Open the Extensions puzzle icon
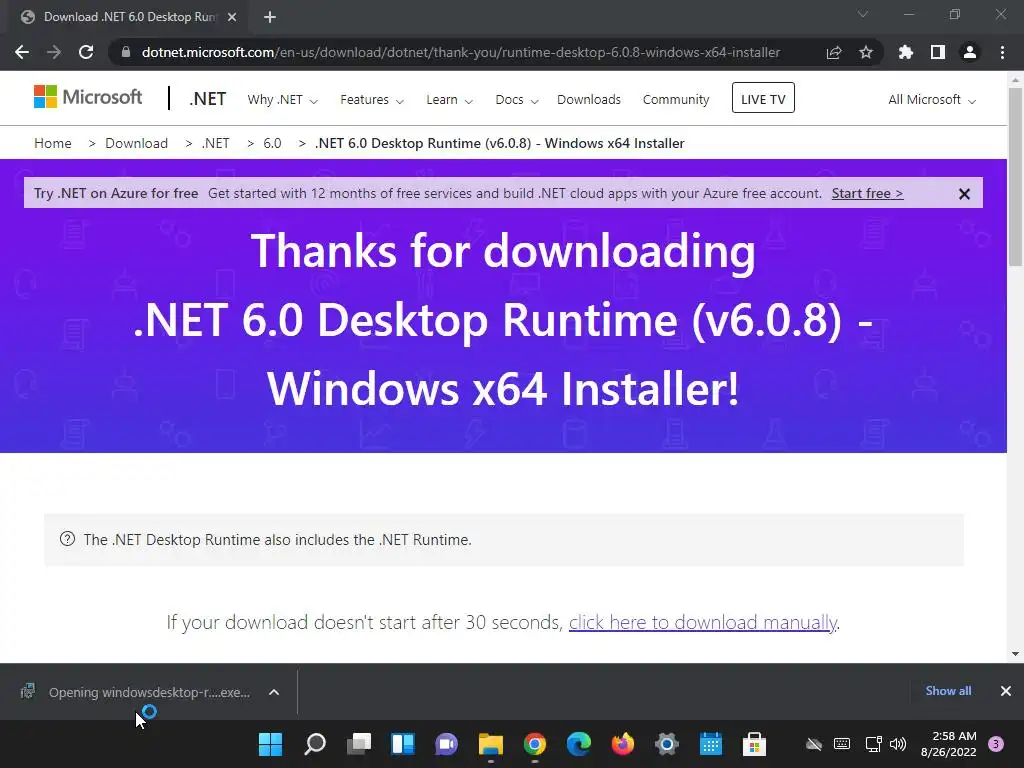Screen dimensions: 1024x768 pos(906,52)
